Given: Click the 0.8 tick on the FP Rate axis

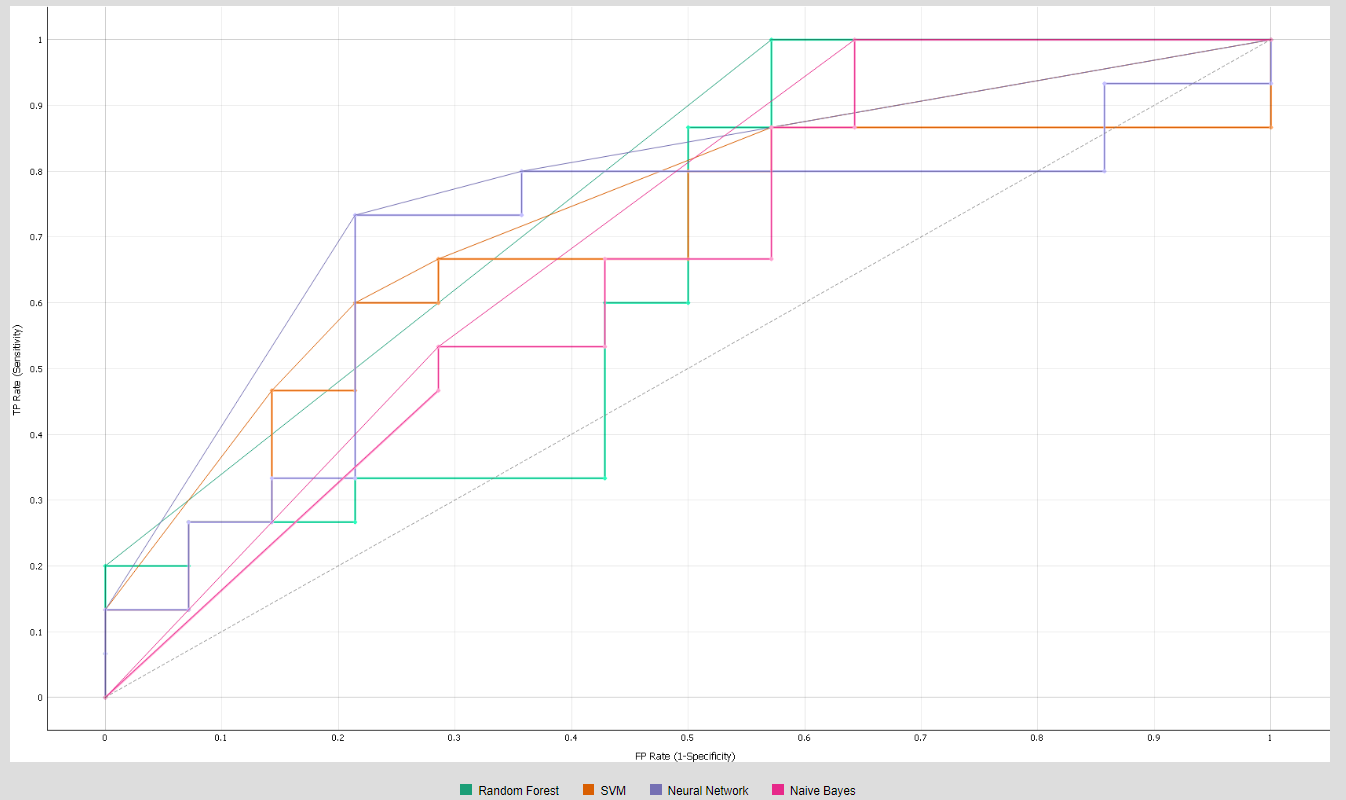Looking at the screenshot, I should pyautogui.click(x=1037, y=737).
